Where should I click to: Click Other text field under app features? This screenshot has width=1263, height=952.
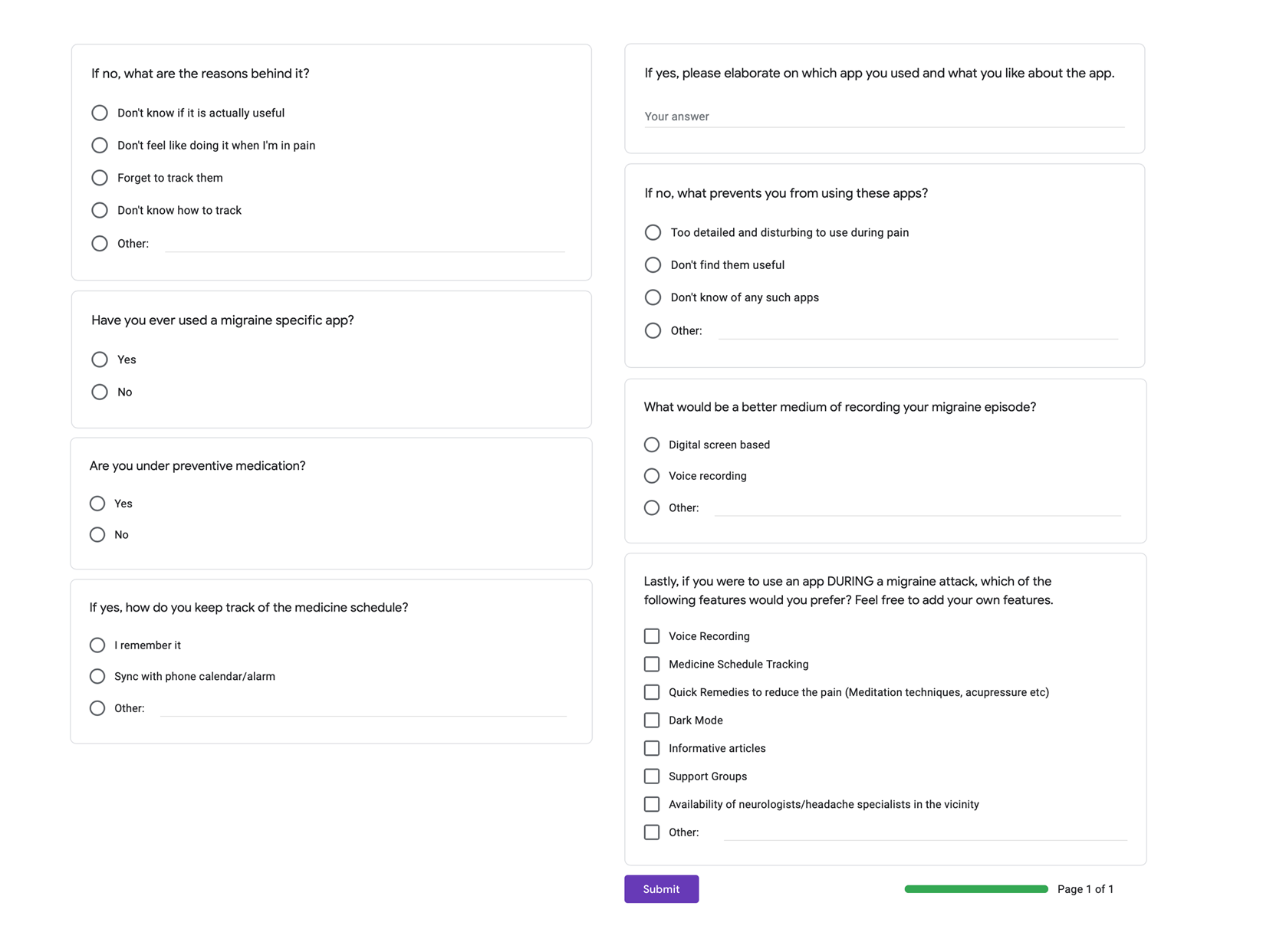[924, 832]
